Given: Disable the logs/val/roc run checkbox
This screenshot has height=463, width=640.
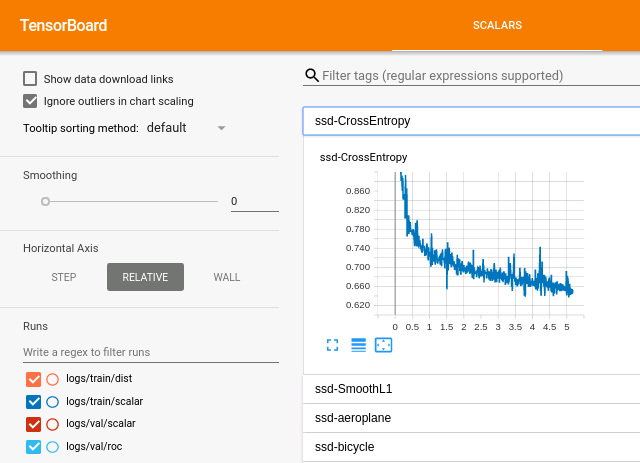Looking at the screenshot, I should 33,446.
